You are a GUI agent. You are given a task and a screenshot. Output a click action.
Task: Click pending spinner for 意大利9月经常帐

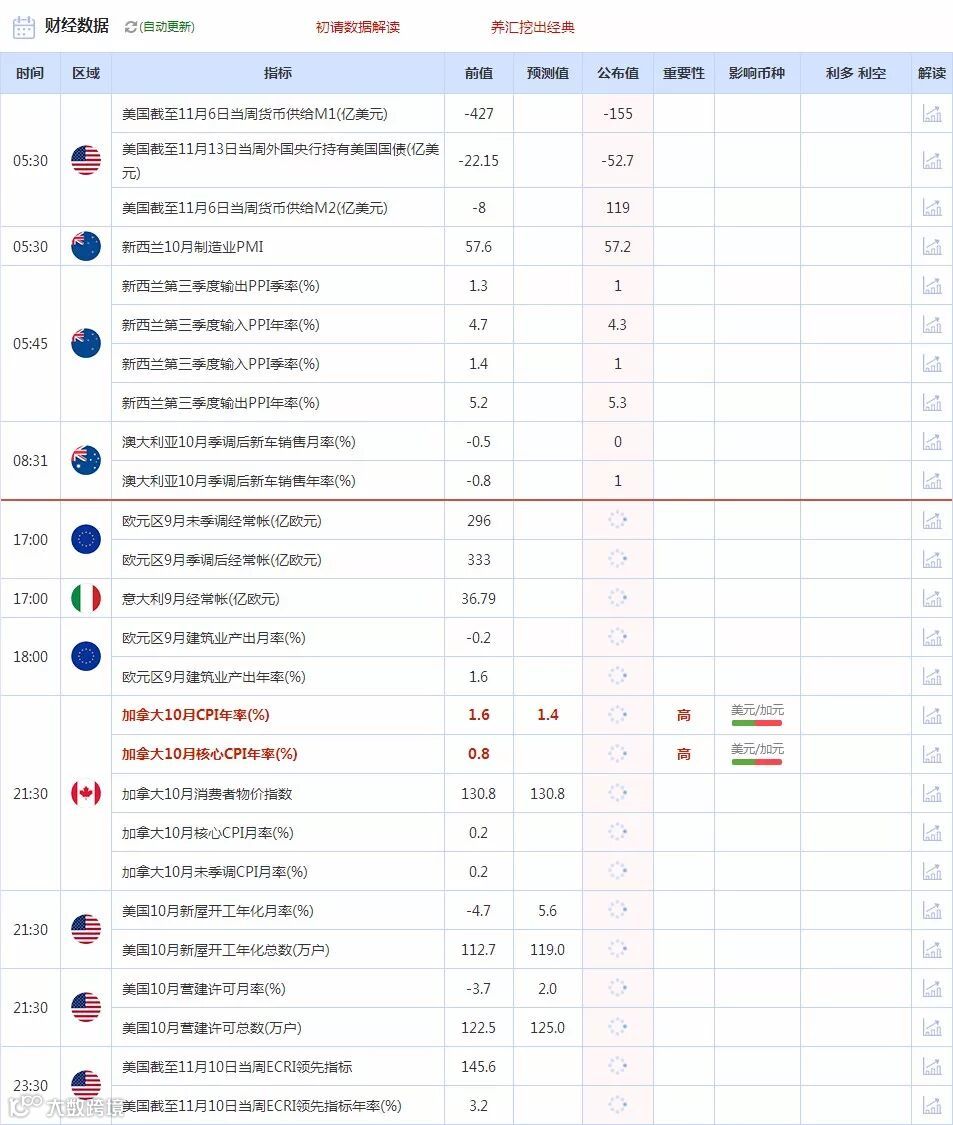click(618, 598)
